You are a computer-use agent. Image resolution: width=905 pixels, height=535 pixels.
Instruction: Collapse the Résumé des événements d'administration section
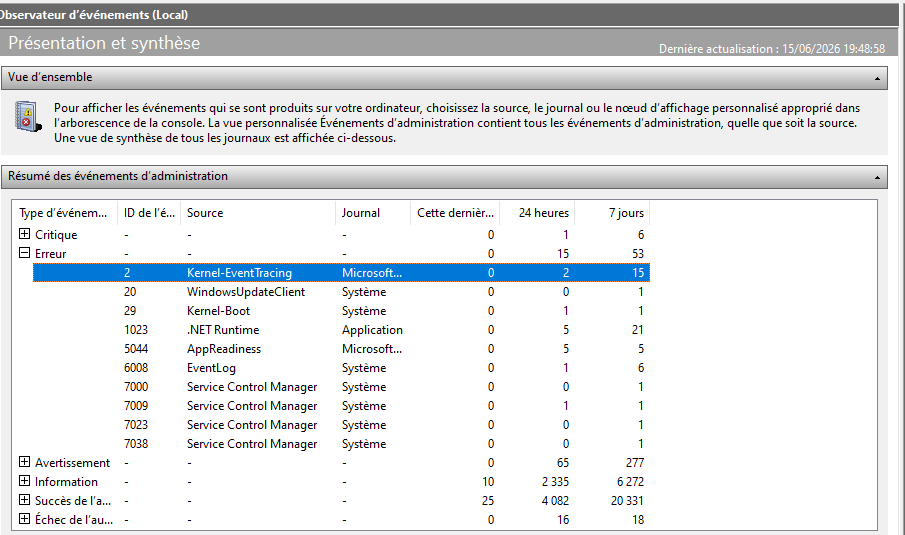point(877,177)
